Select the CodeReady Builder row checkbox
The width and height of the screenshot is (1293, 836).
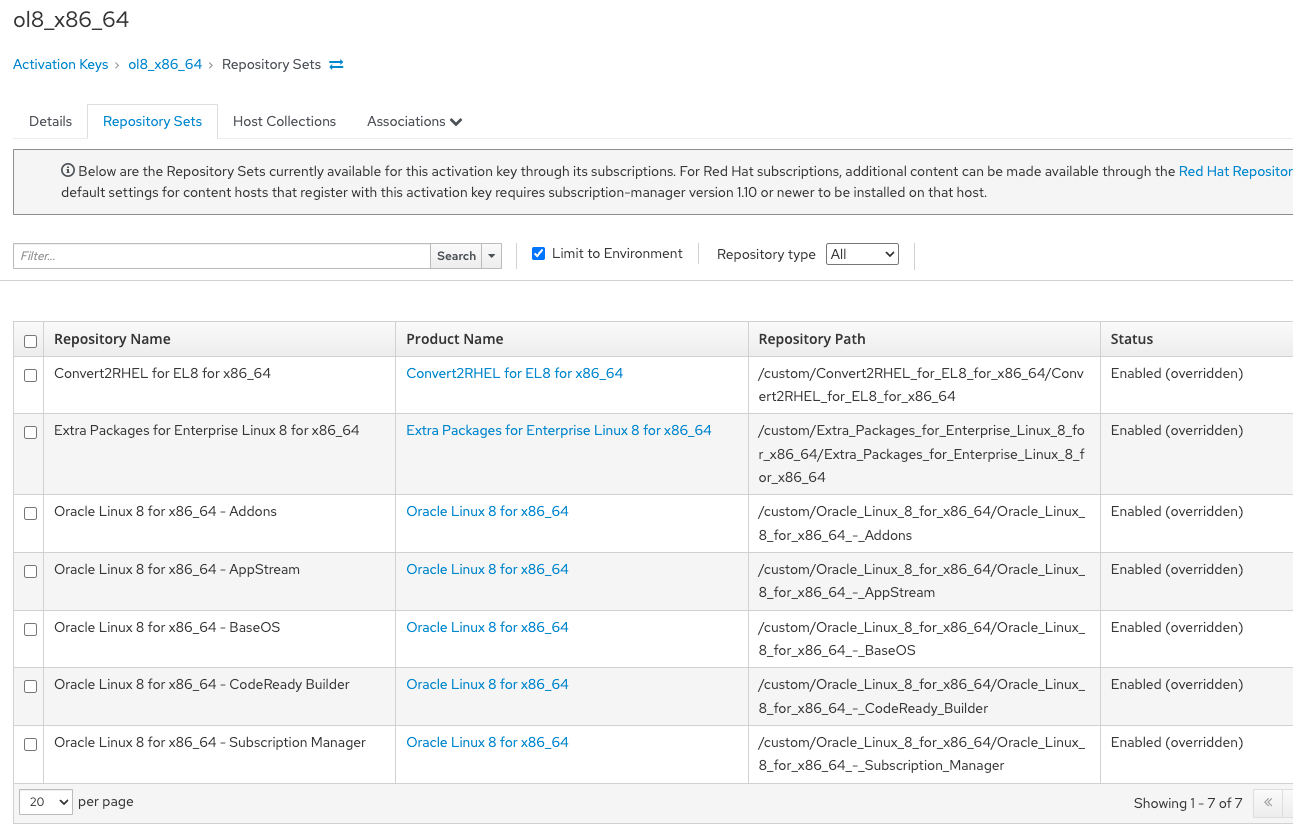tap(30, 686)
